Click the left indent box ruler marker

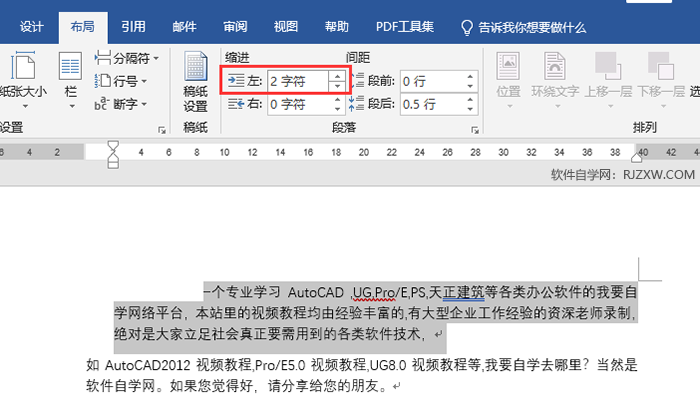click(x=113, y=165)
